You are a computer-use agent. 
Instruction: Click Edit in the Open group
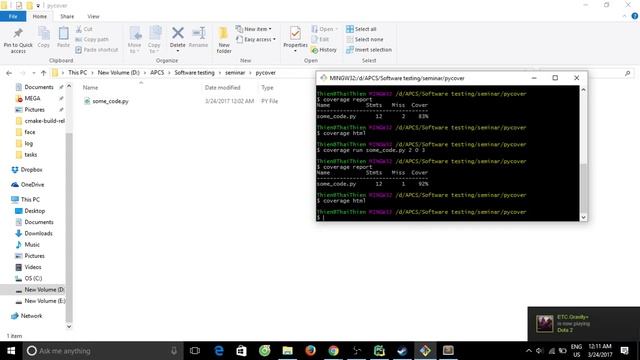[x=320, y=40]
